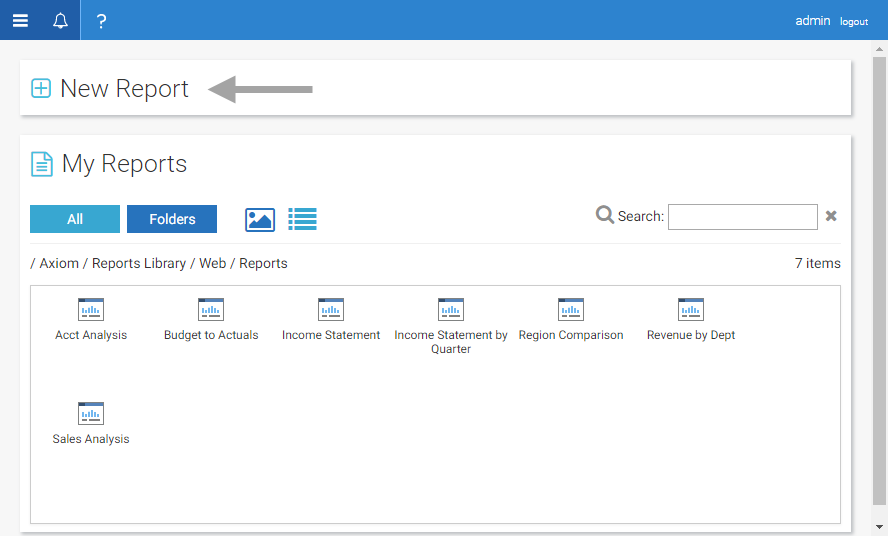The height and width of the screenshot is (536, 888).
Task: Click the My Reports document icon
Action: pos(41,164)
